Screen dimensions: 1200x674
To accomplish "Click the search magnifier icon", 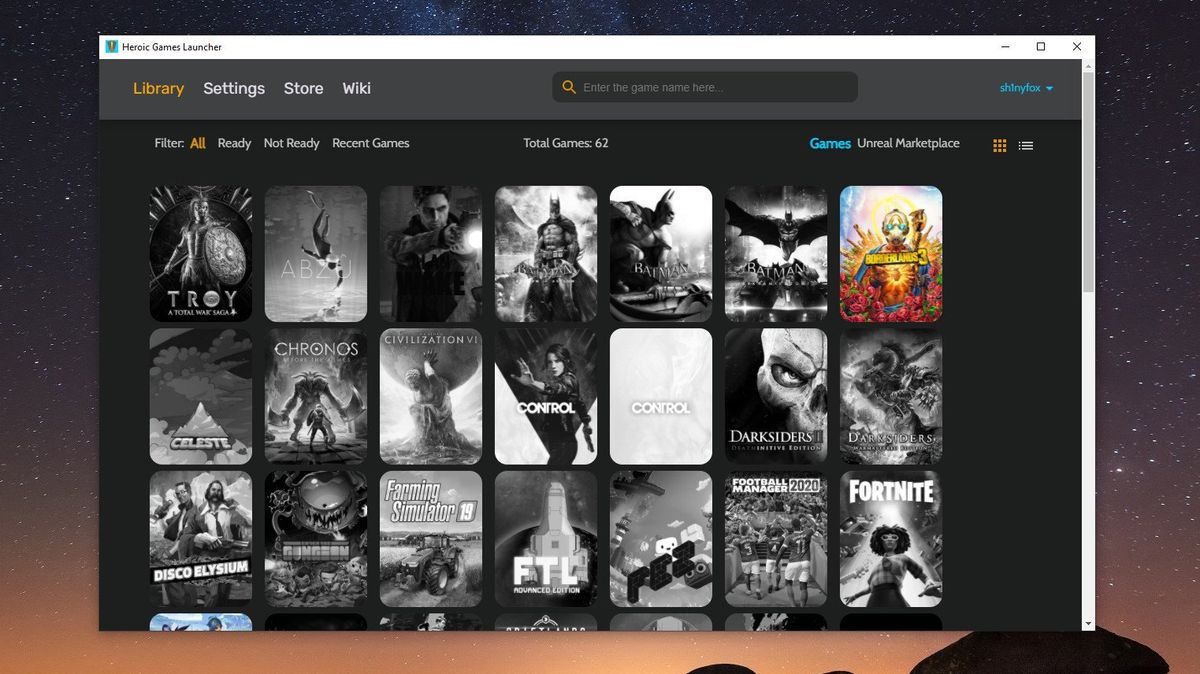I will click(x=569, y=87).
